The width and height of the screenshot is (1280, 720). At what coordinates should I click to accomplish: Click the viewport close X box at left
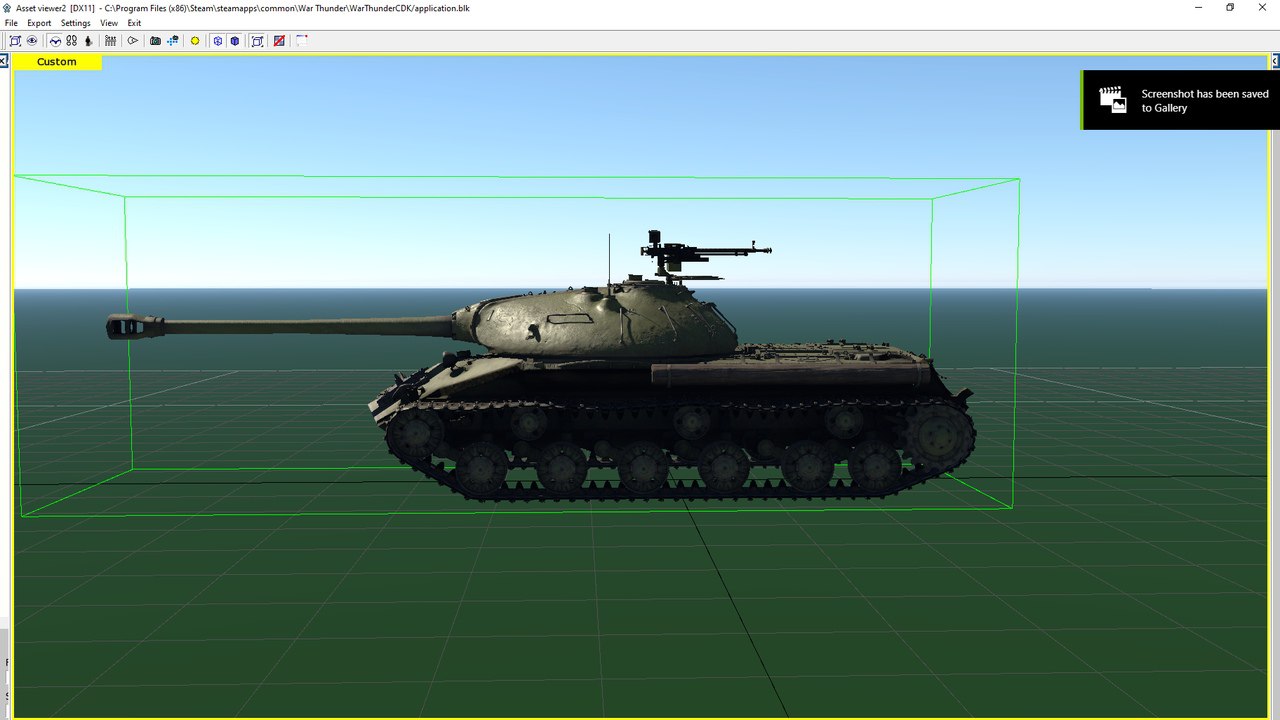click(x=4, y=61)
